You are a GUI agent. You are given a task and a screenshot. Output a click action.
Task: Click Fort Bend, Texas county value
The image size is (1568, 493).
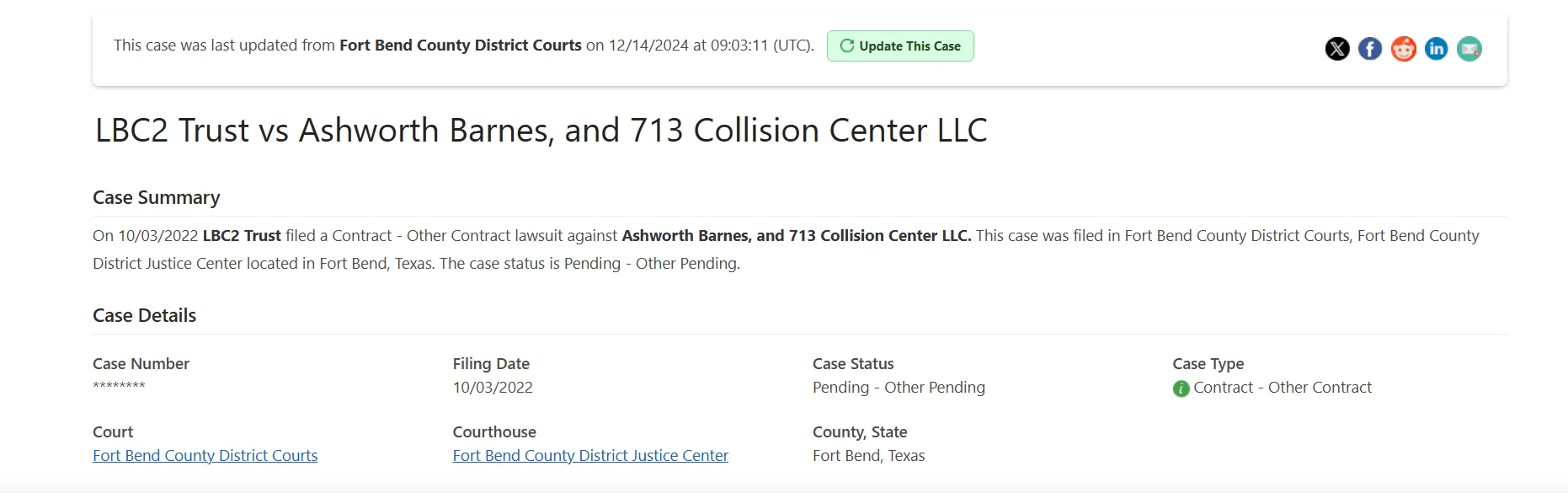(868, 455)
